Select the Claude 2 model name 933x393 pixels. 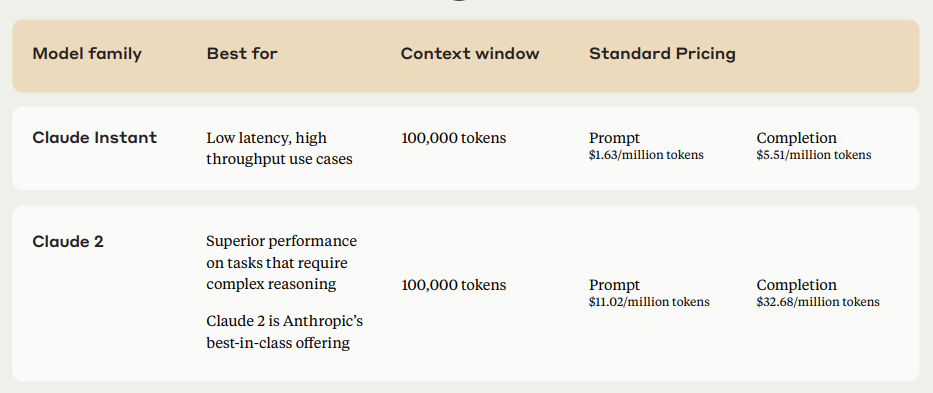(x=68, y=242)
